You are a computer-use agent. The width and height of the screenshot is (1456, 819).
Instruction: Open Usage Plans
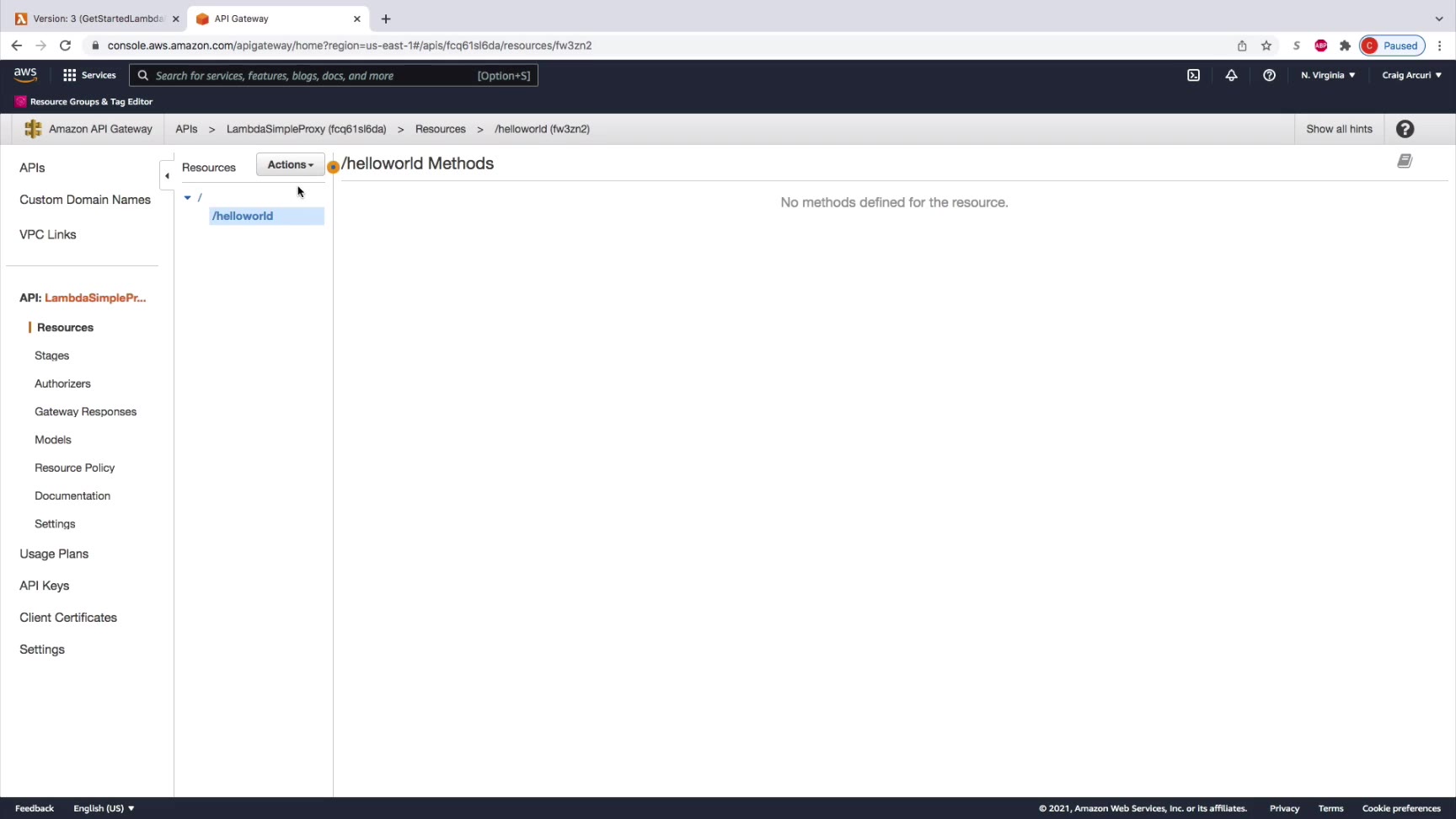(x=54, y=554)
